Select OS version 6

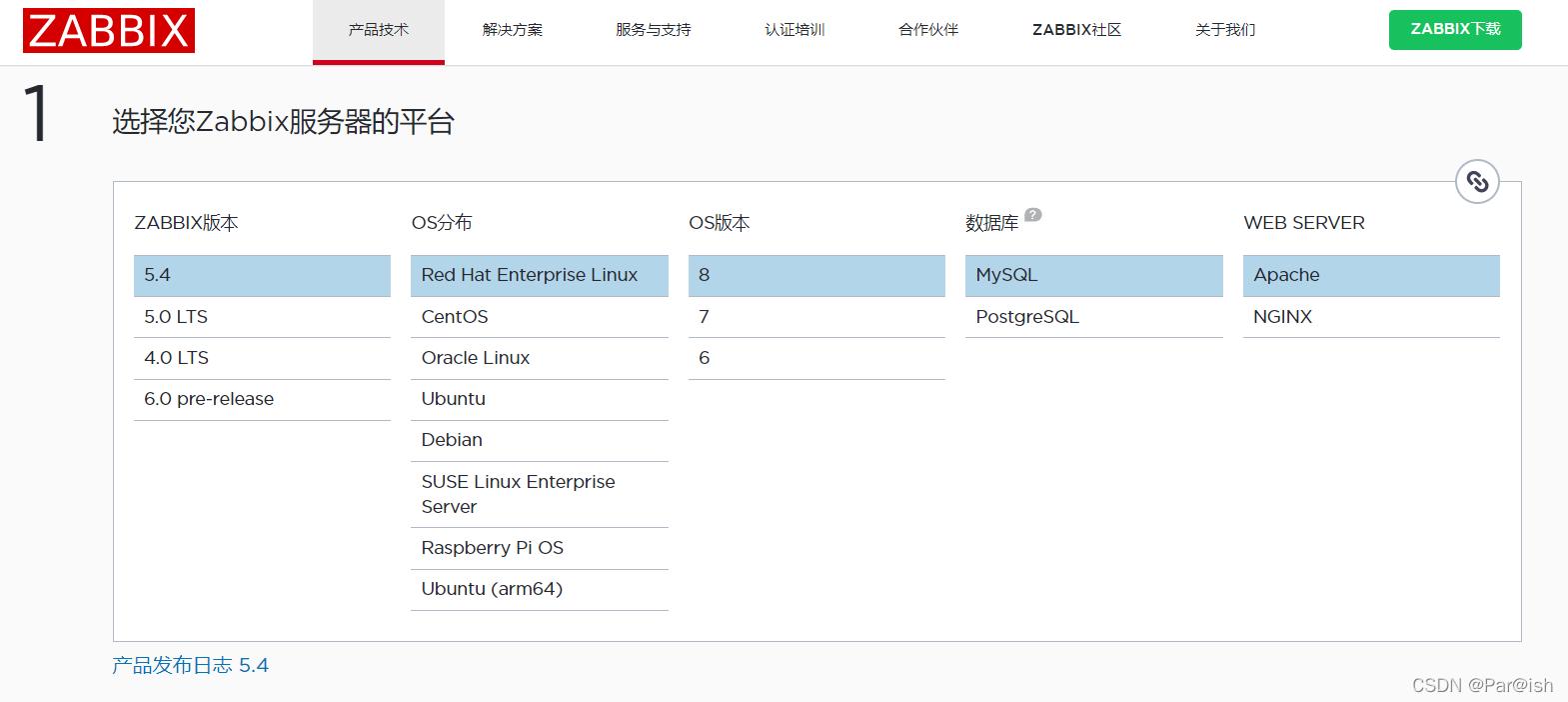point(816,358)
